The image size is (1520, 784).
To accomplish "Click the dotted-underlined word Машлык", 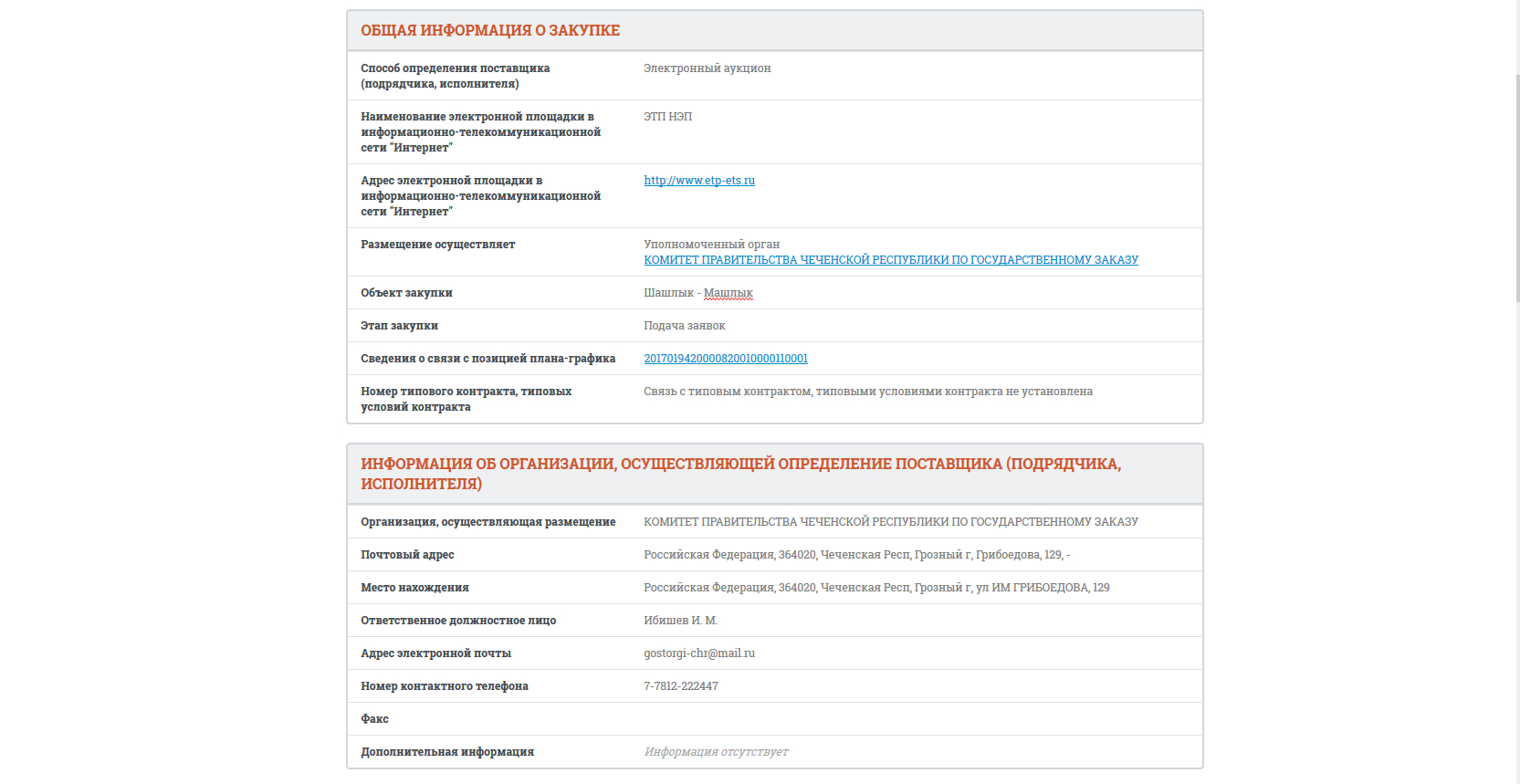I will (728, 293).
